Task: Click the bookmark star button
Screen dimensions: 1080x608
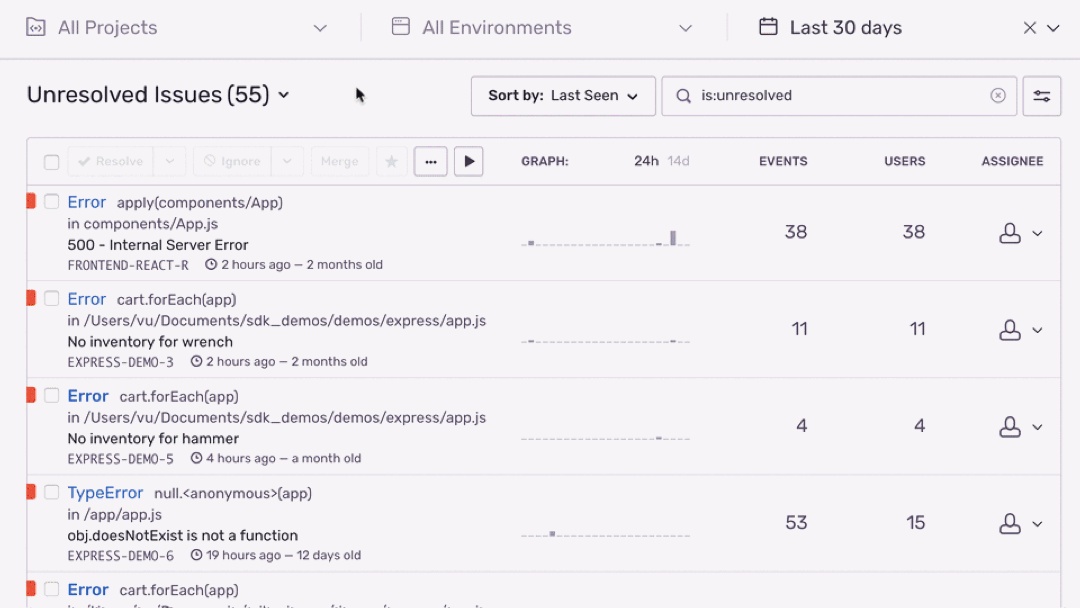Action: (391, 162)
